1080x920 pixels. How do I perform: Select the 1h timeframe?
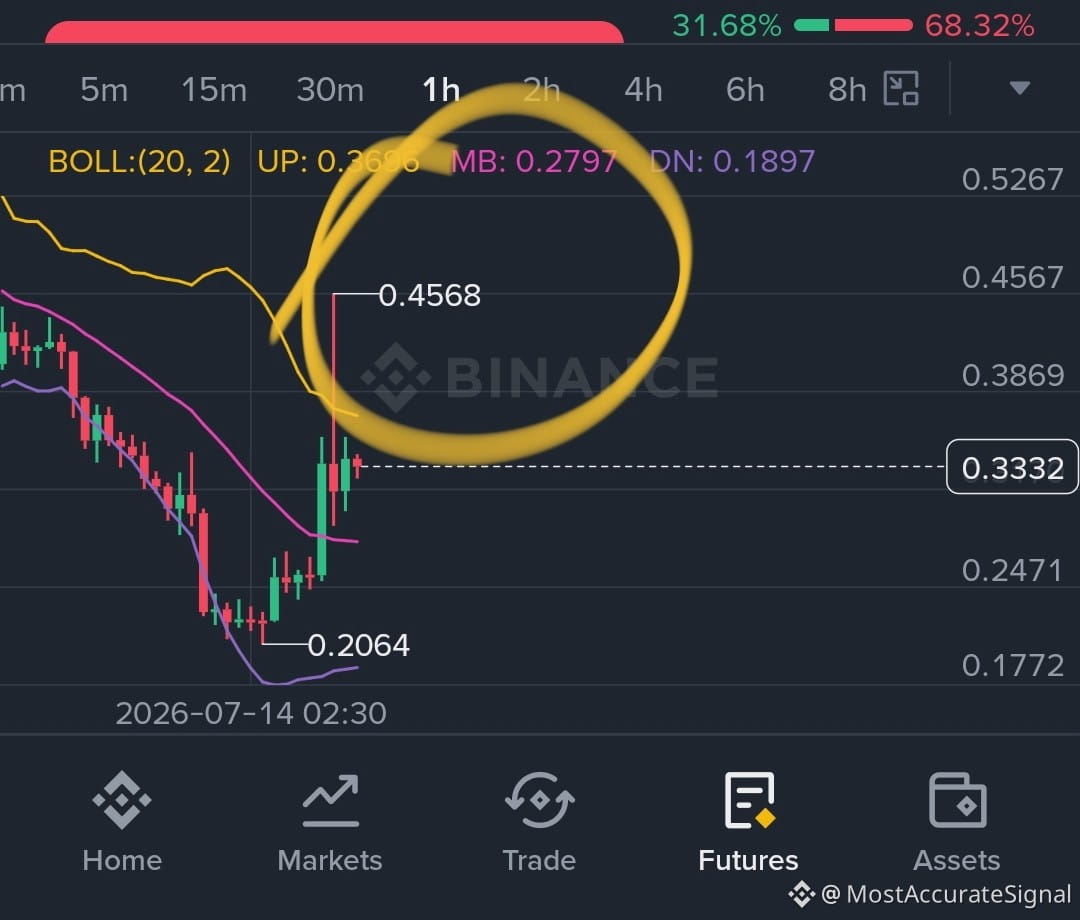pos(441,90)
